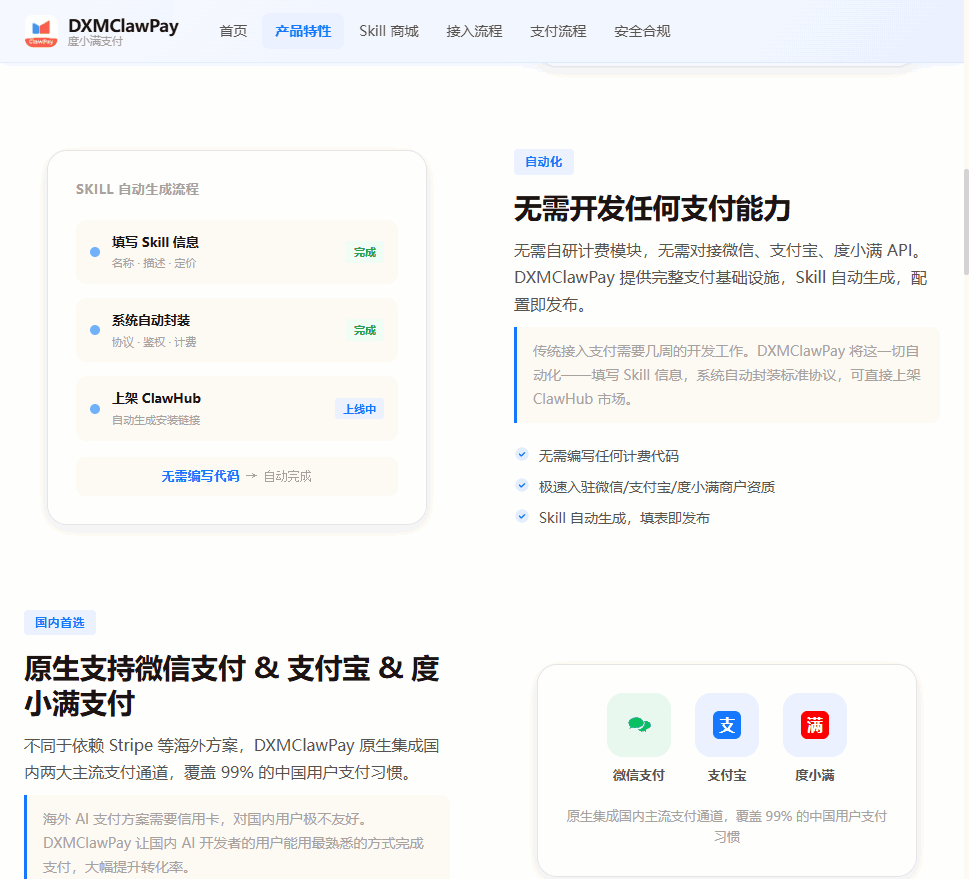Click the quote block starting 海外 AI 支付方案
Screen dimensions: 969x879
[x=237, y=837]
